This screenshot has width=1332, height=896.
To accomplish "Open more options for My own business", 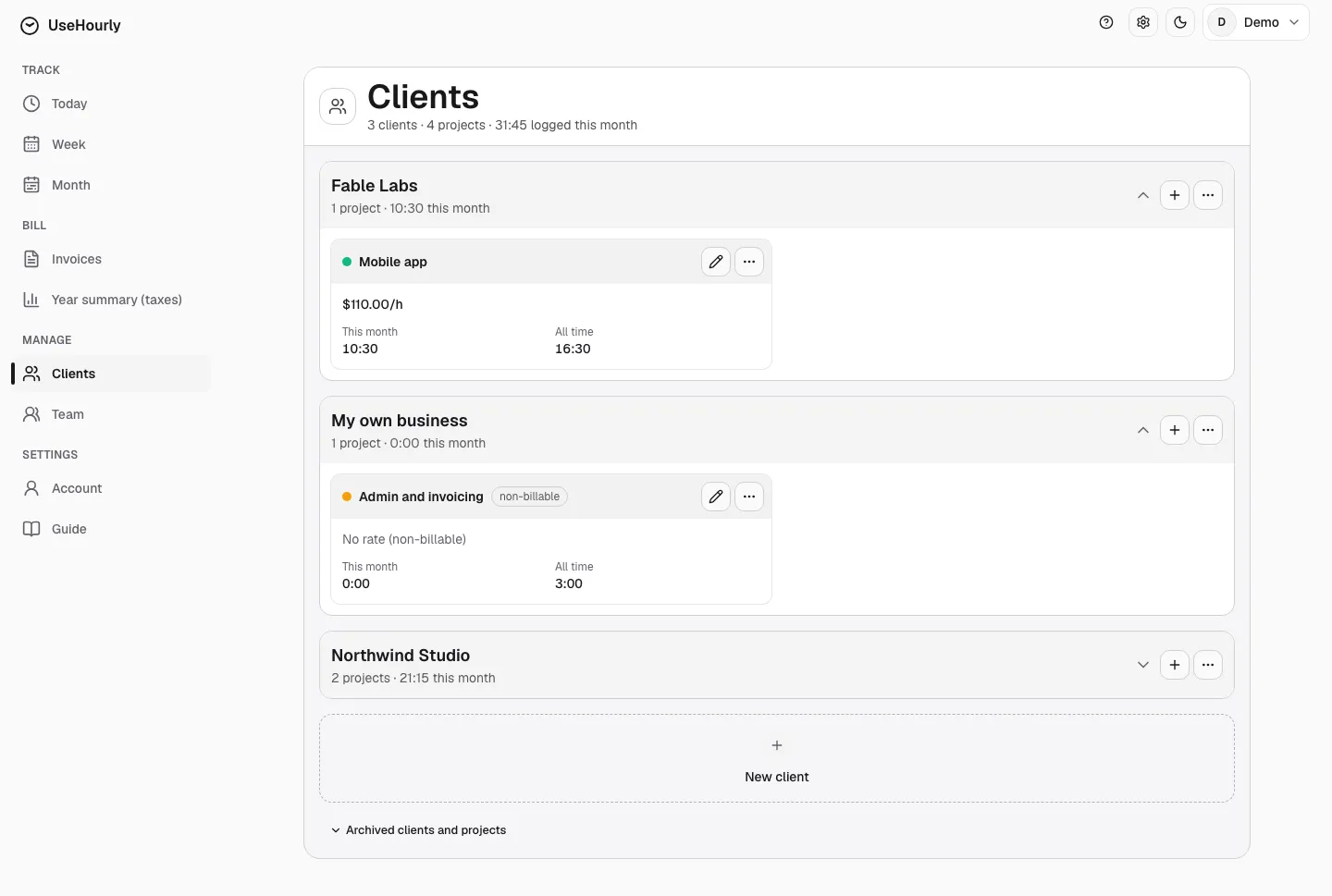I will [1208, 430].
